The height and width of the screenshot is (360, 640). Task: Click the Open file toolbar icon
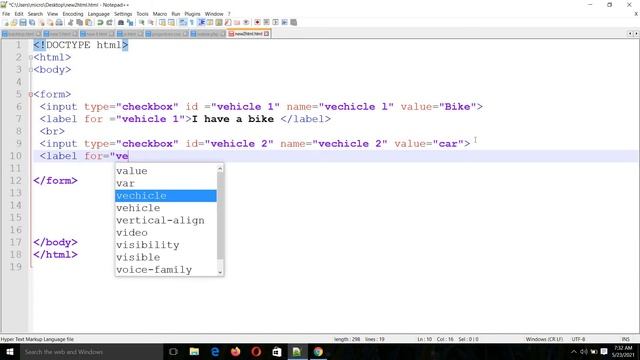click(14, 22)
